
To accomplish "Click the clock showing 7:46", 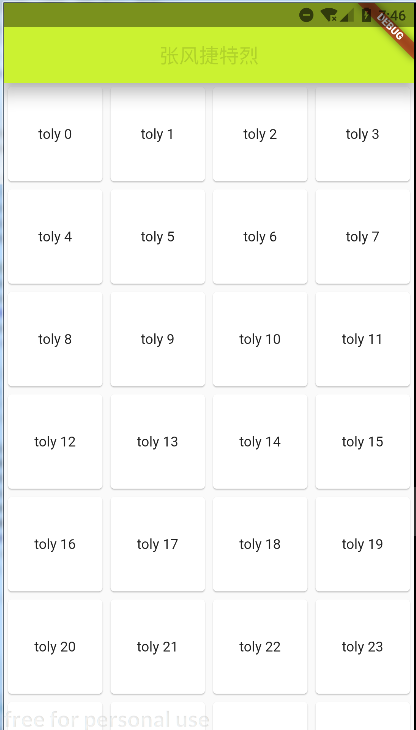I will [392, 15].
